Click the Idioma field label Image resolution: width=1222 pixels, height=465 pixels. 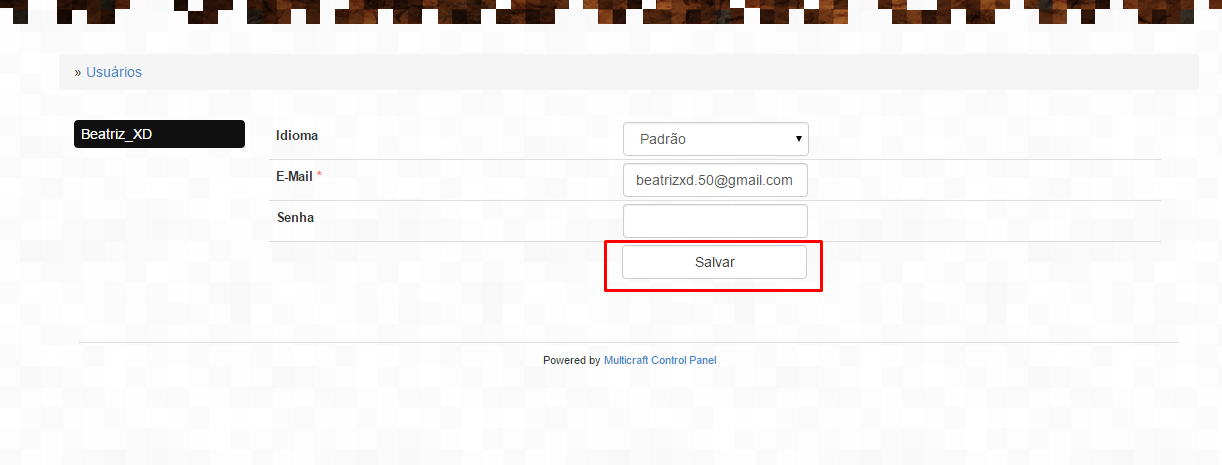pyautogui.click(x=297, y=134)
